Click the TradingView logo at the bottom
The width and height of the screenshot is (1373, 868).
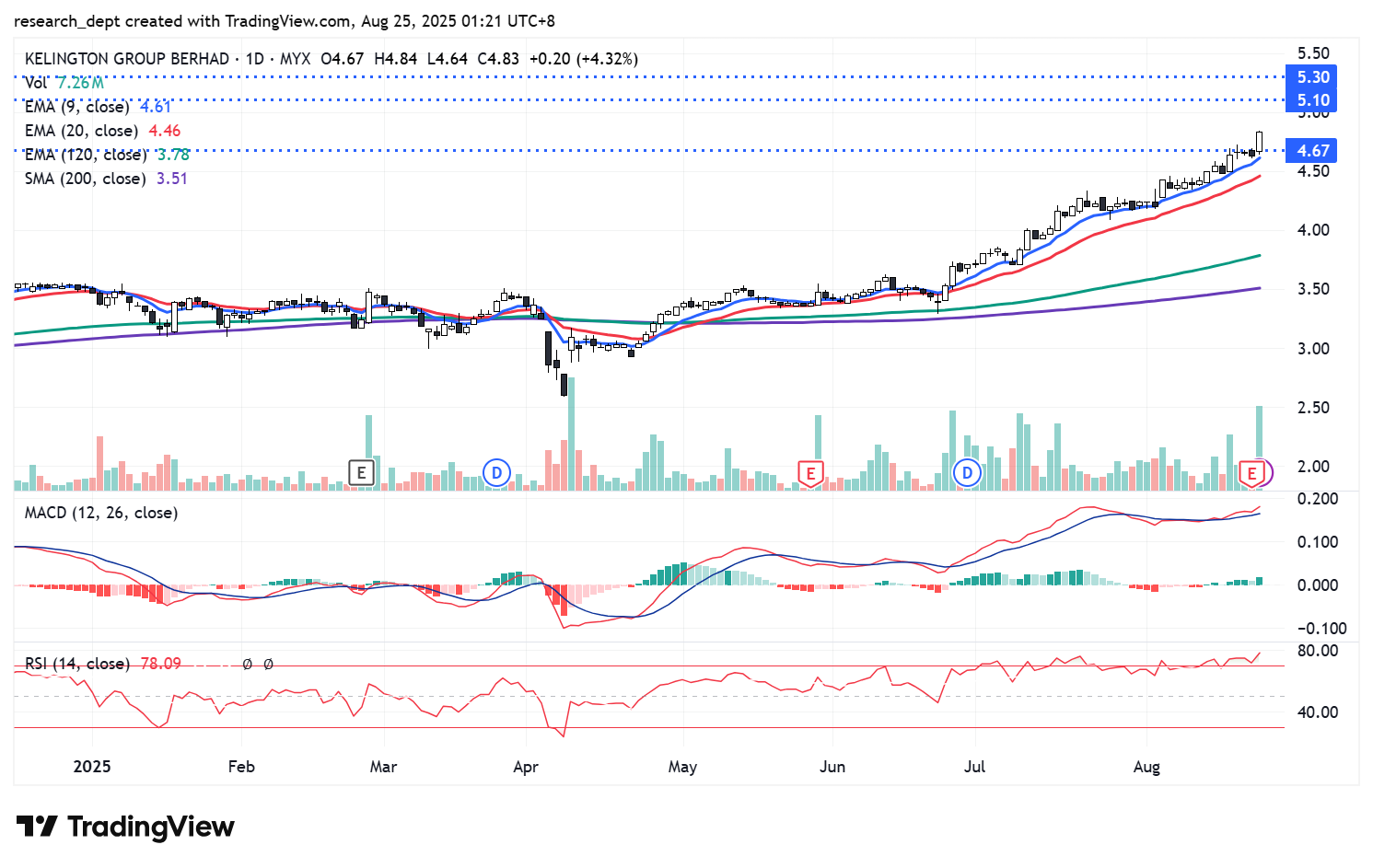tap(125, 827)
